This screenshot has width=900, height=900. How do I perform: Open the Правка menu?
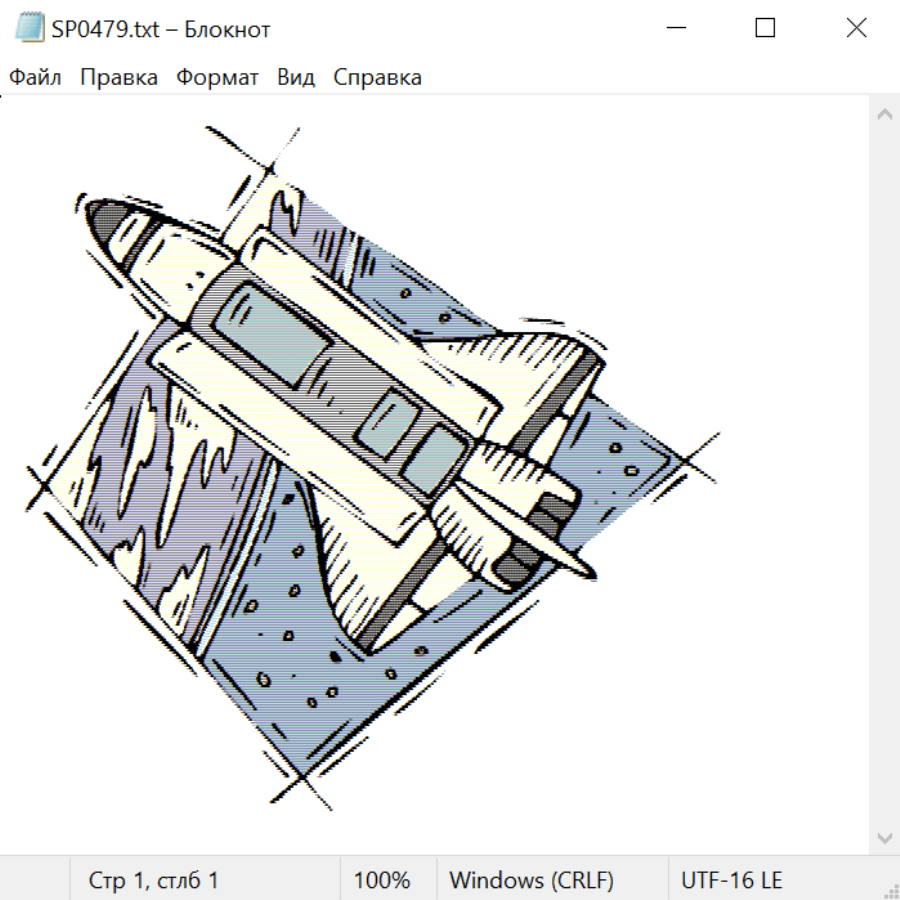pos(119,78)
